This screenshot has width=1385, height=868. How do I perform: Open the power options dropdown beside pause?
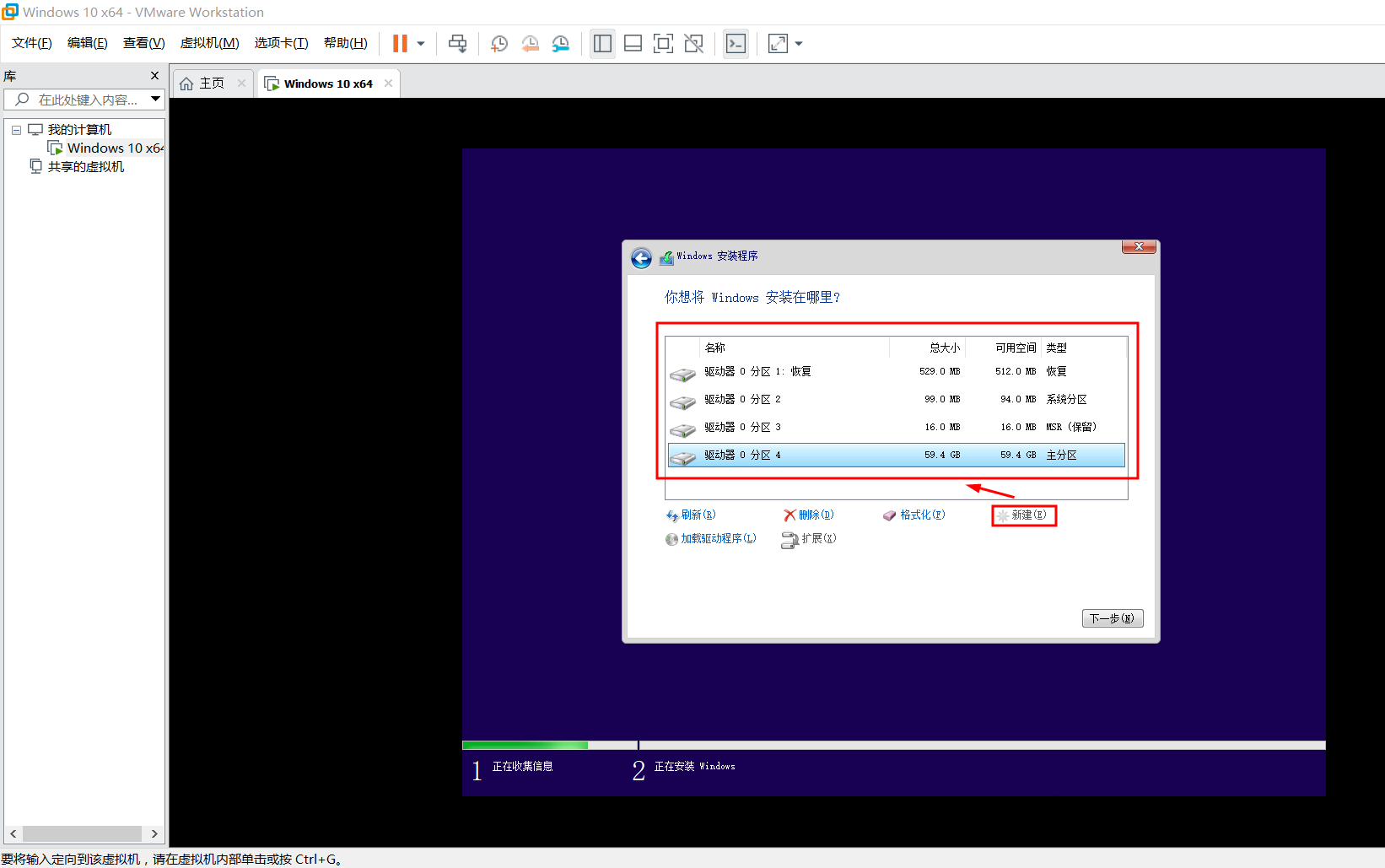[421, 43]
